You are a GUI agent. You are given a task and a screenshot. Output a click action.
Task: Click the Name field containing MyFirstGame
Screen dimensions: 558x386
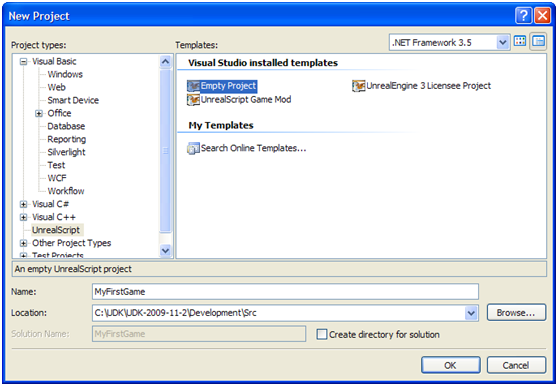point(285,292)
